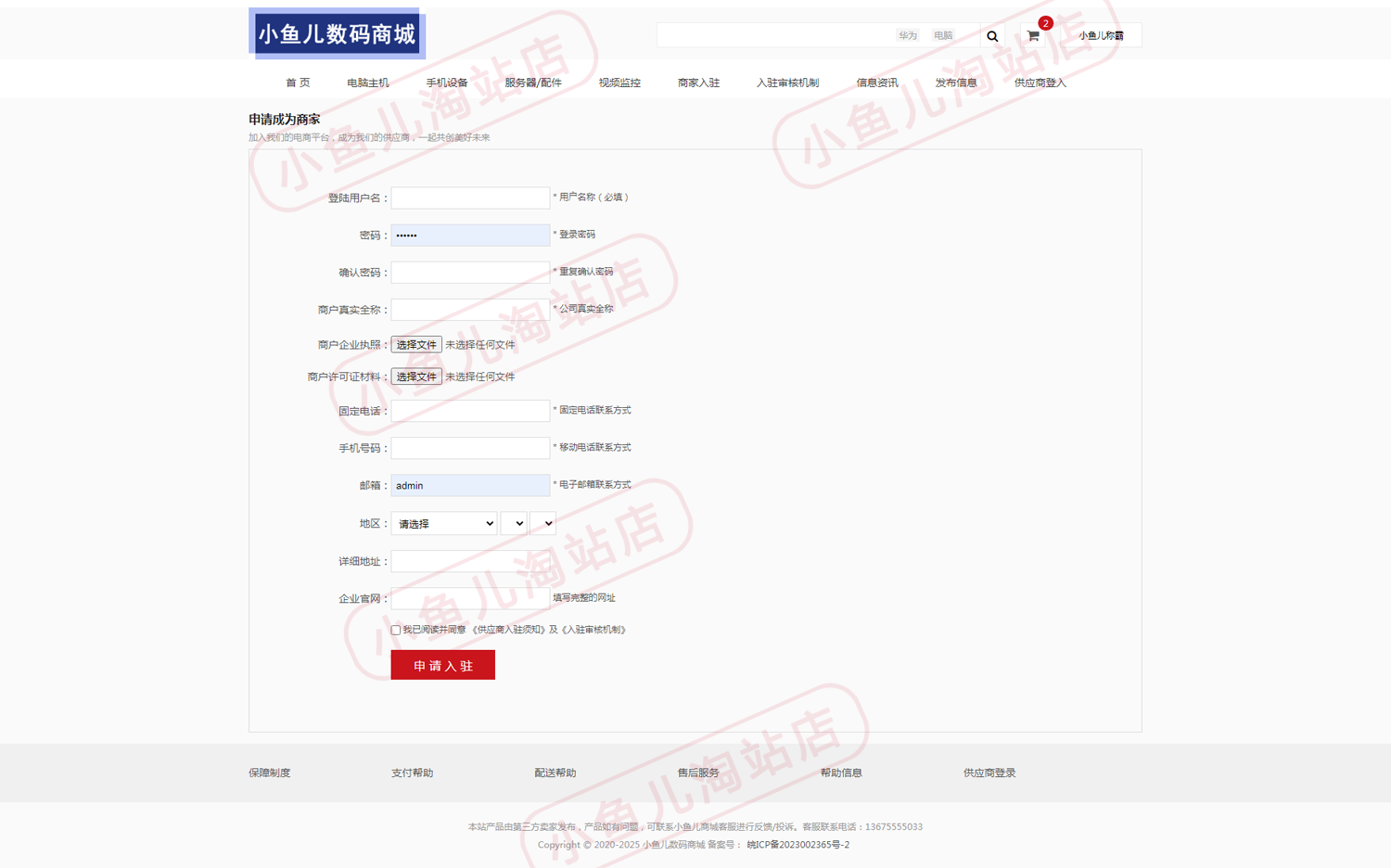The width and height of the screenshot is (1391, 868).
Task: Open 支付帮助 in the footer
Action: point(413,772)
